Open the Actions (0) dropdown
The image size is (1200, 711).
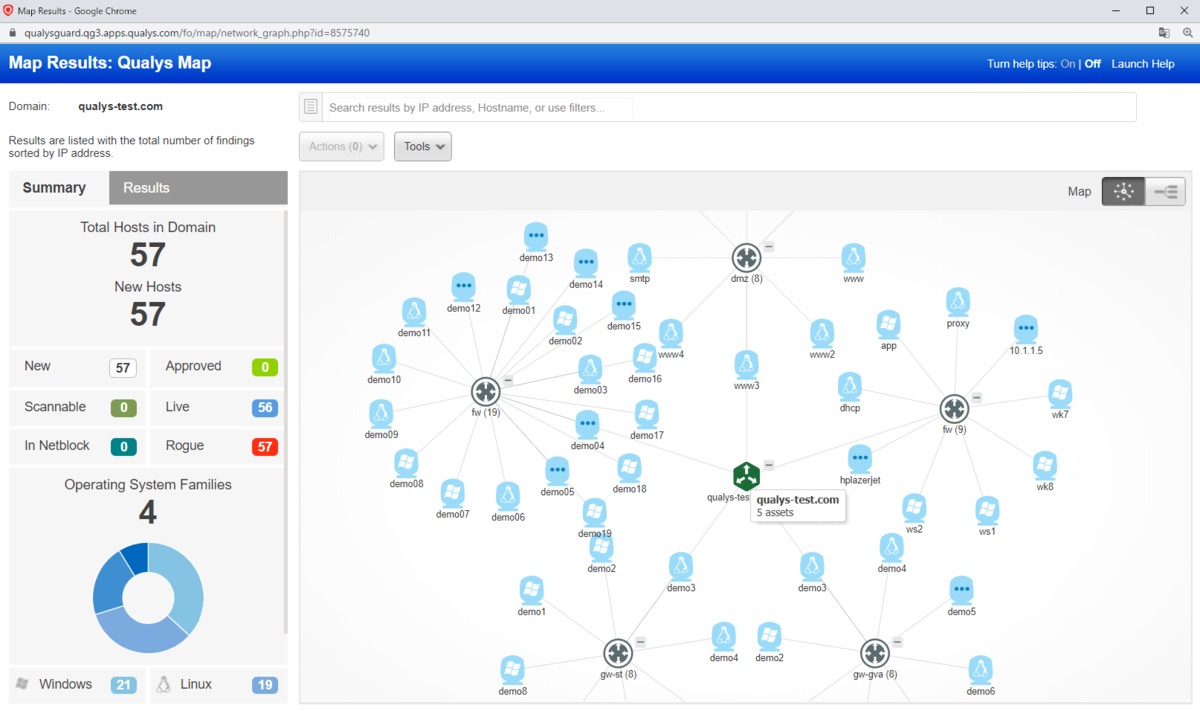point(341,147)
